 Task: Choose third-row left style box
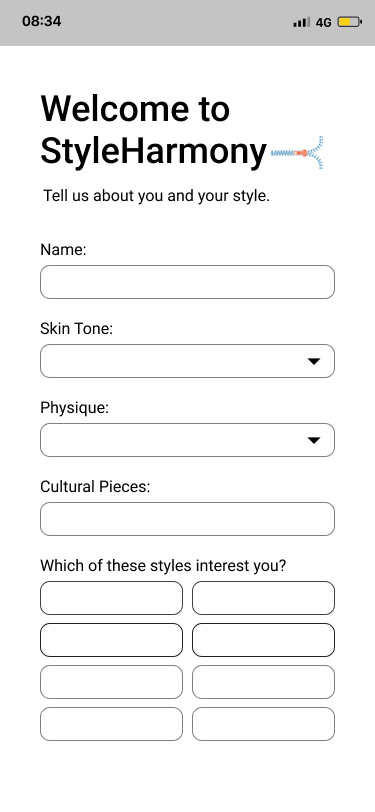click(x=111, y=682)
